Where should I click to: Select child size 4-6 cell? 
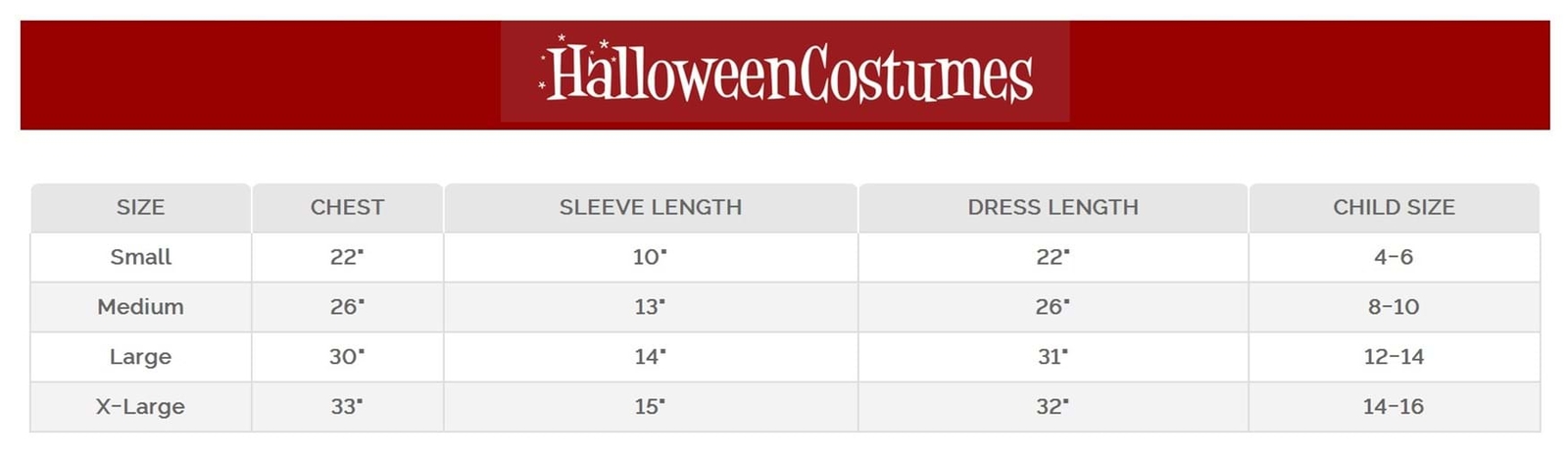(x=1394, y=257)
